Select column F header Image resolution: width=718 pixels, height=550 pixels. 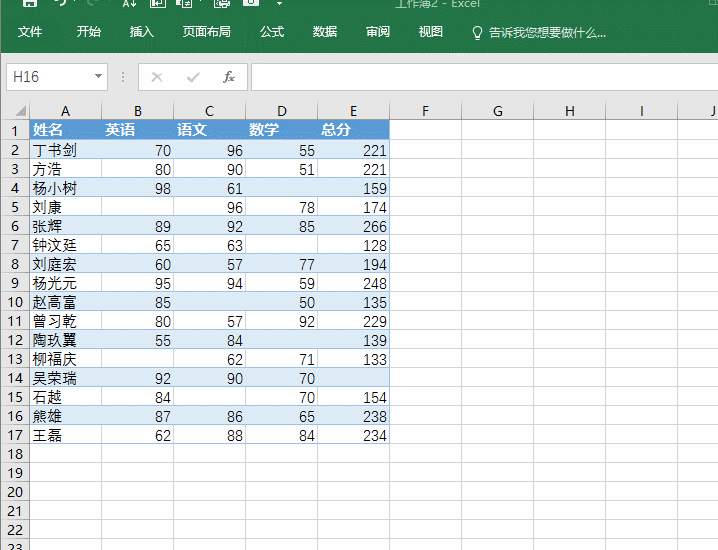(425, 111)
